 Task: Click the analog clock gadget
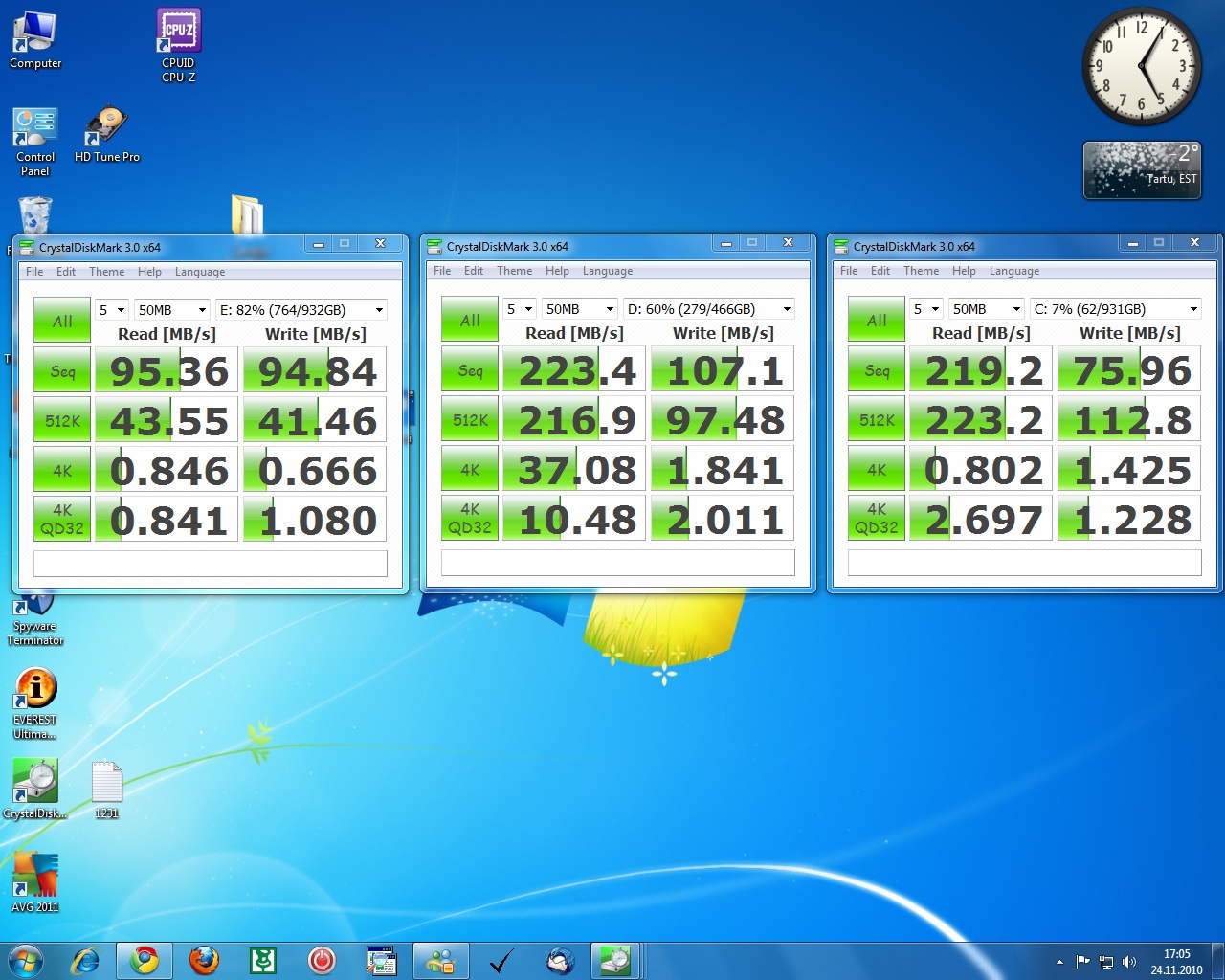pyautogui.click(x=1142, y=67)
